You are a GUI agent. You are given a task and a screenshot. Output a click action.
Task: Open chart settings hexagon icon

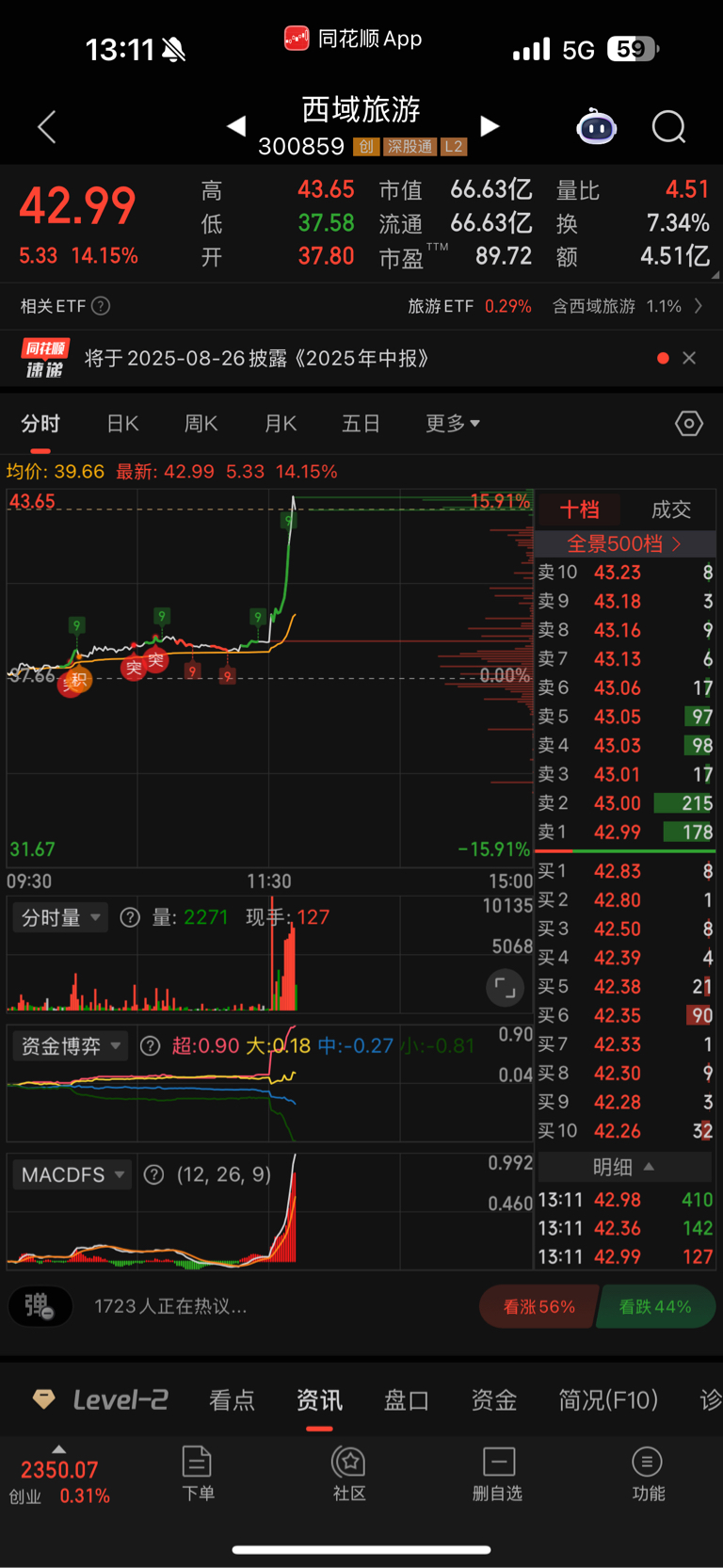point(689,424)
